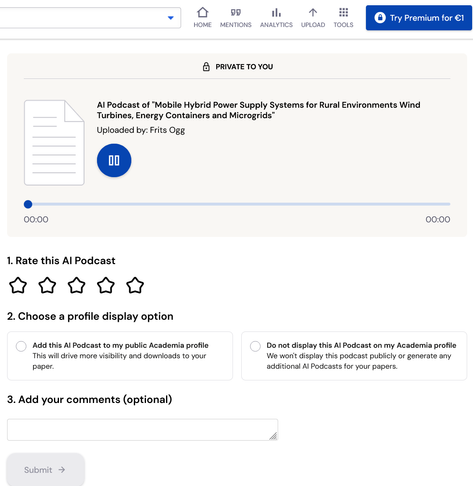Rate the podcast two stars
This screenshot has height=486, width=473.
pyautogui.click(x=47, y=285)
